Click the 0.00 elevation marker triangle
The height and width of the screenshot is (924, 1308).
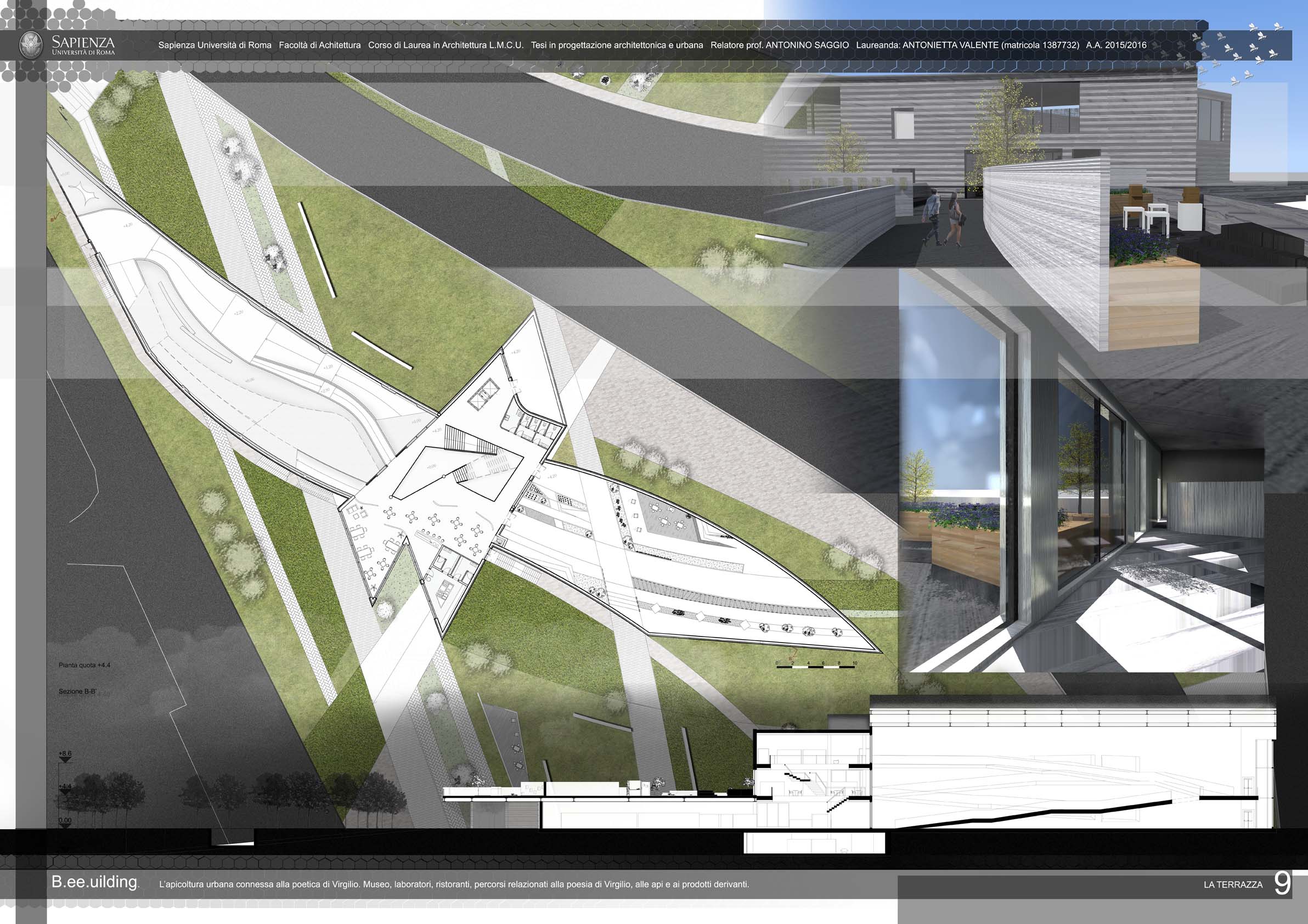pyautogui.click(x=65, y=825)
